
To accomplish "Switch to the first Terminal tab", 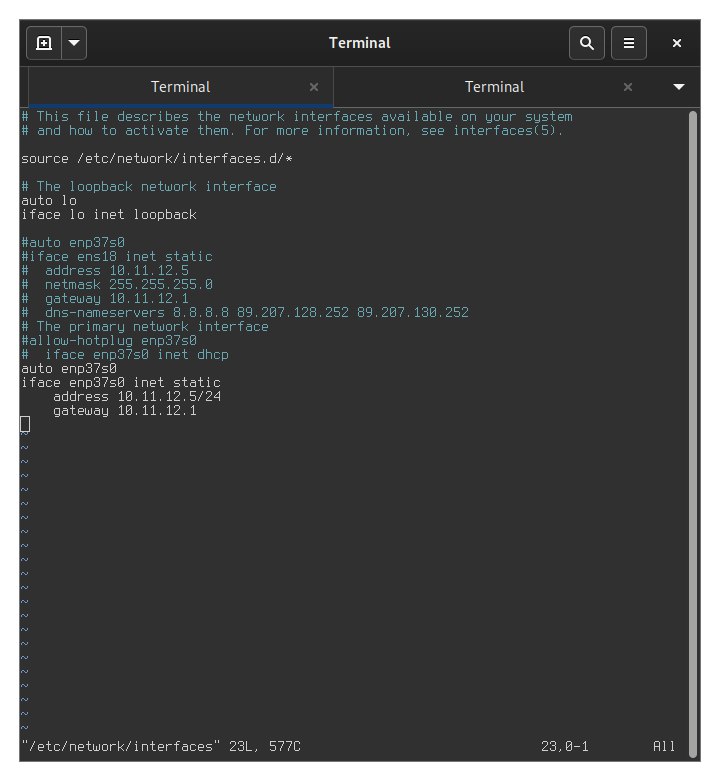I will pyautogui.click(x=181, y=87).
